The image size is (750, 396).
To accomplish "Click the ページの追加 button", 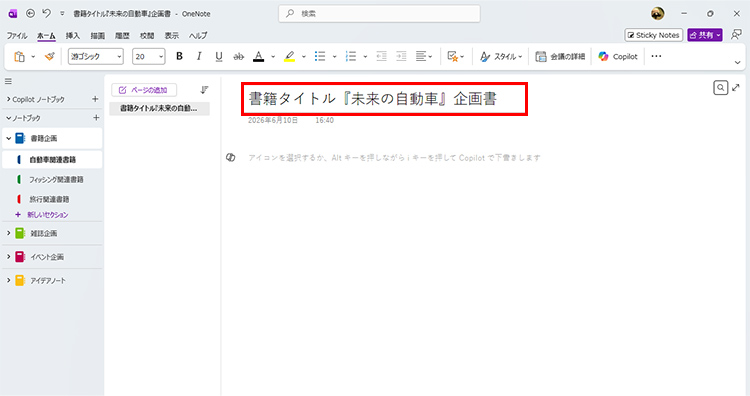I will click(x=144, y=90).
